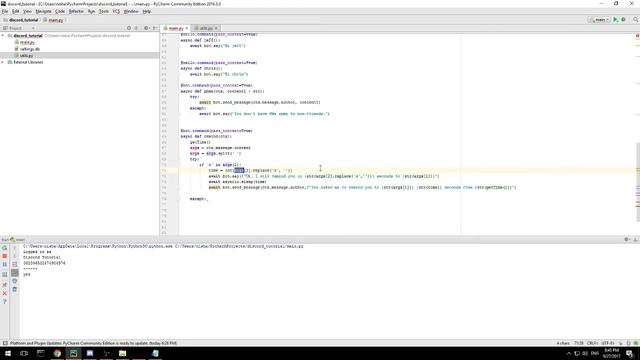Screen dimensions: 640x360
Task: Open Google Chrome from the taskbar
Action: click(57, 353)
